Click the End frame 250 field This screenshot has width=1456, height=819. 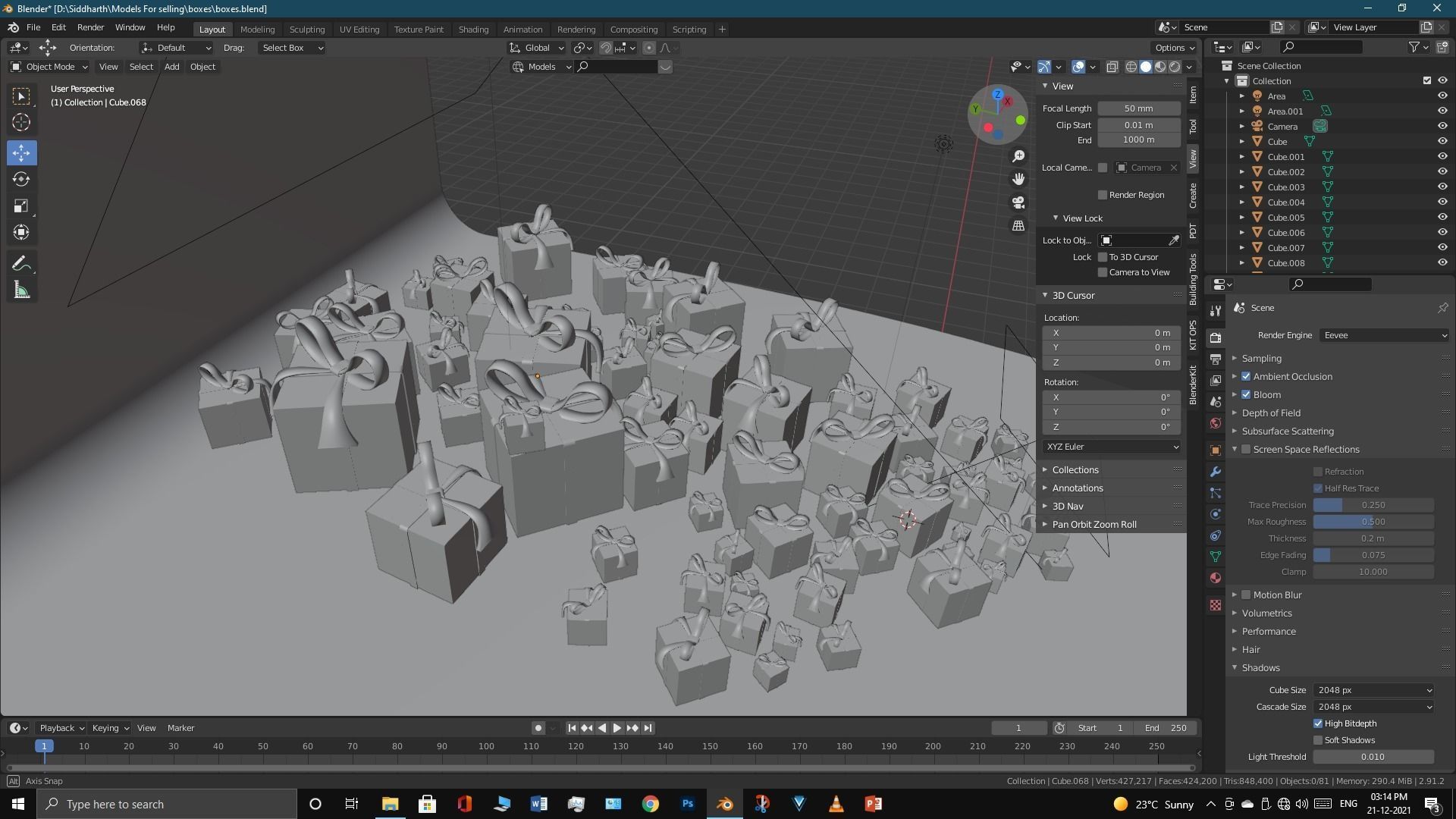1166,729
